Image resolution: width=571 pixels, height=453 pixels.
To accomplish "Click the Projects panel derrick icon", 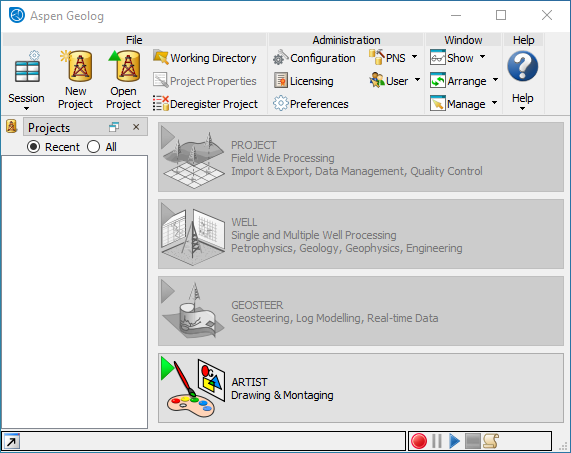I will point(12,127).
